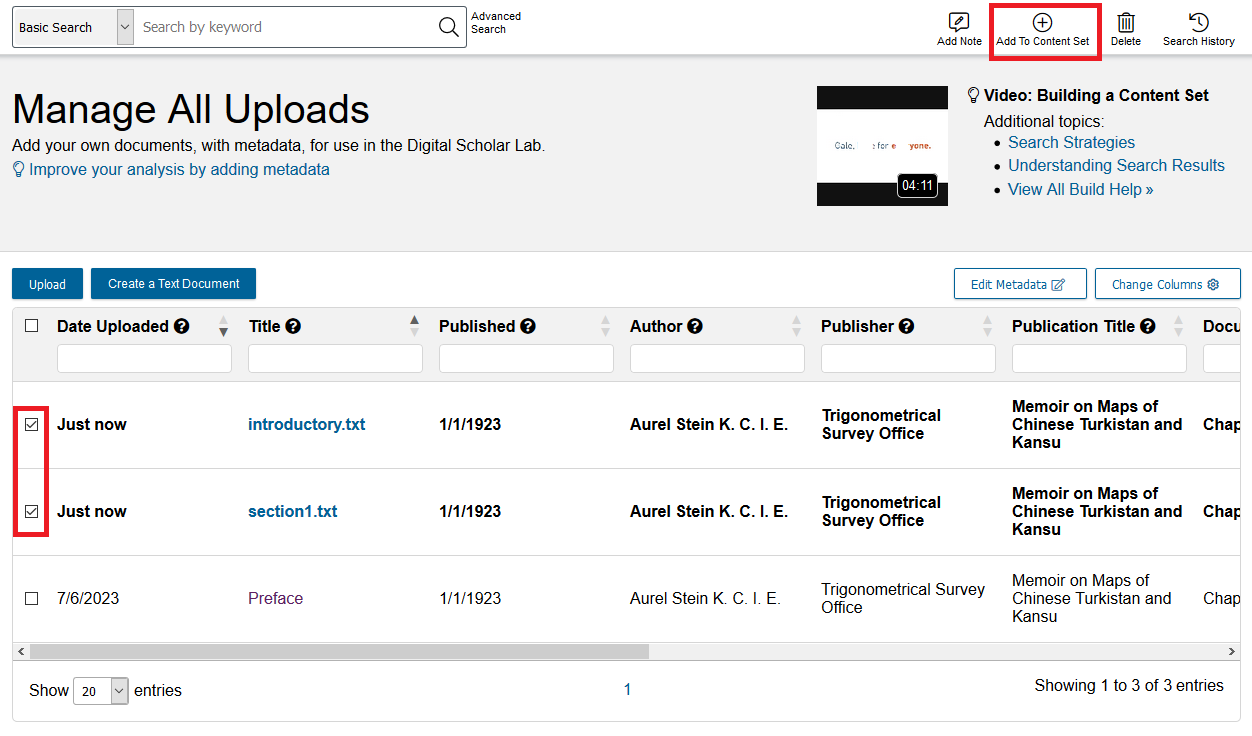Click the help icon next to Publisher column
The height and width of the screenshot is (736, 1252).
(x=905, y=325)
